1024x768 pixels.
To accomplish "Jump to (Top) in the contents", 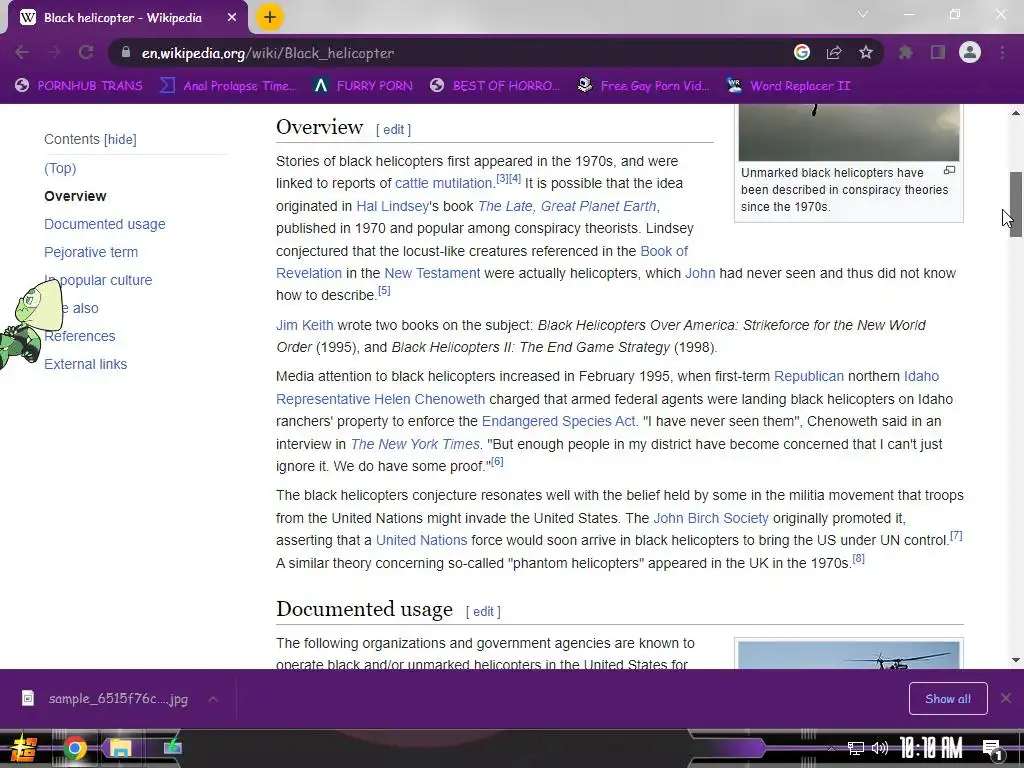I will coord(60,168).
